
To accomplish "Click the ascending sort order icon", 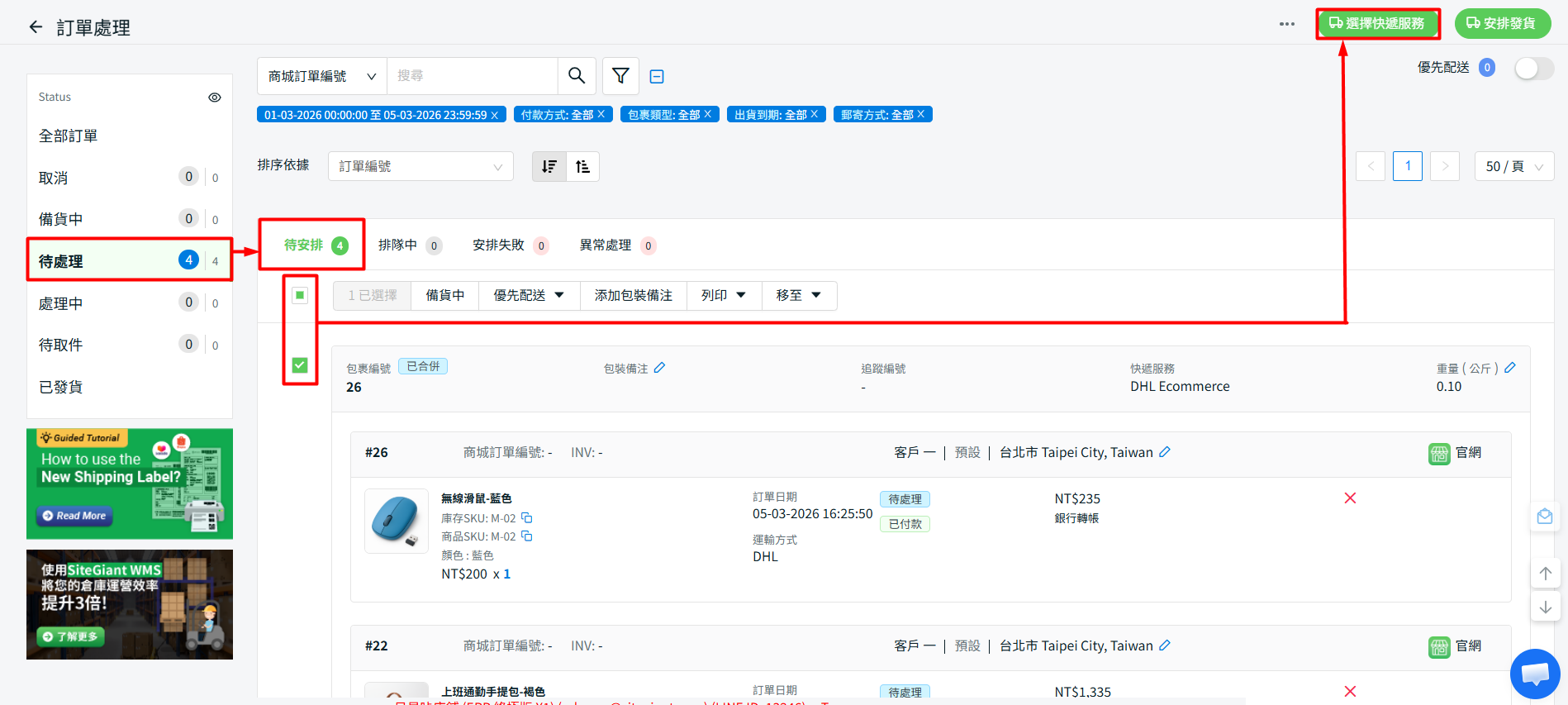I will [x=582, y=167].
